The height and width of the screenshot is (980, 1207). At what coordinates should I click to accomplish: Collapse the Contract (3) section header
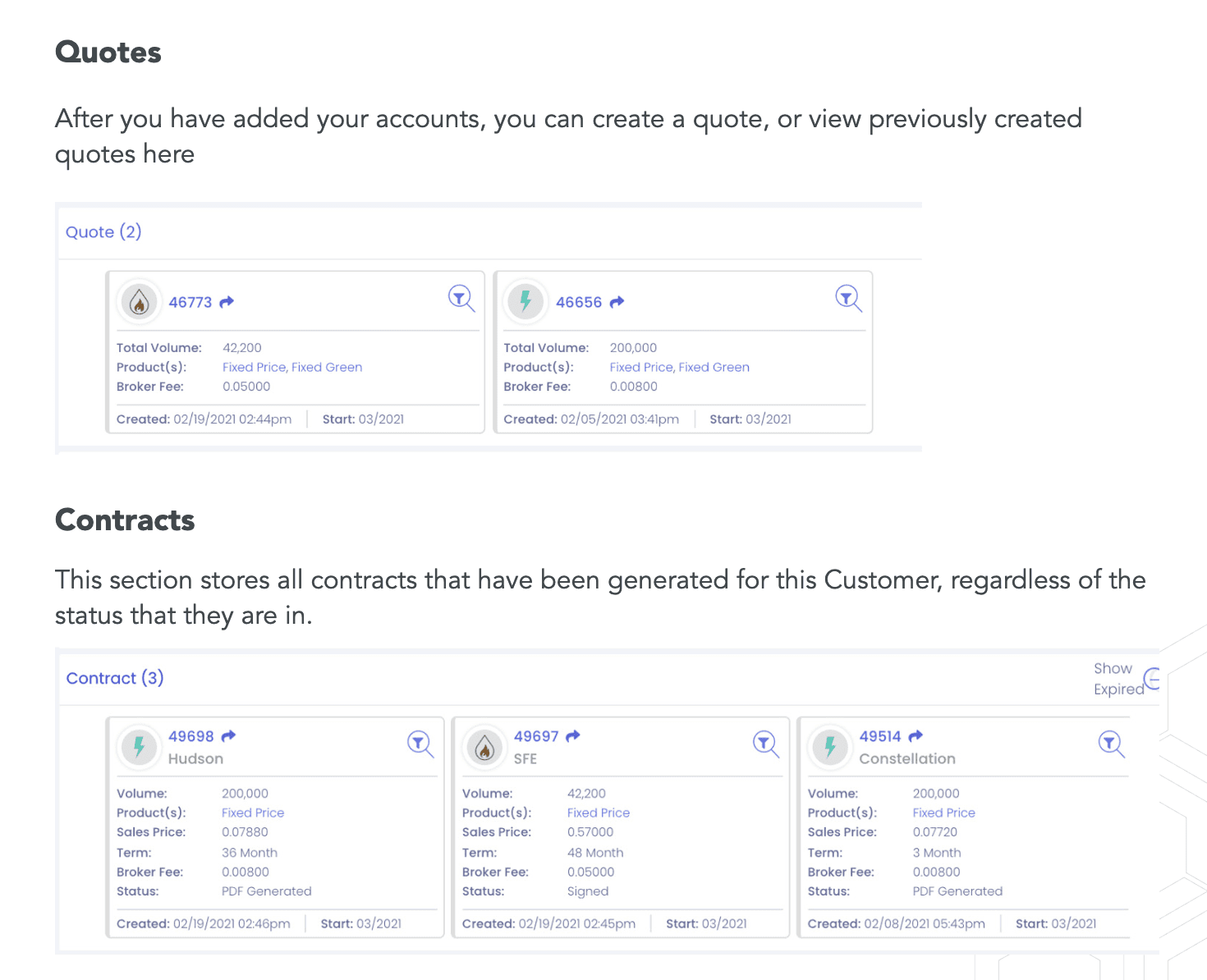click(115, 678)
